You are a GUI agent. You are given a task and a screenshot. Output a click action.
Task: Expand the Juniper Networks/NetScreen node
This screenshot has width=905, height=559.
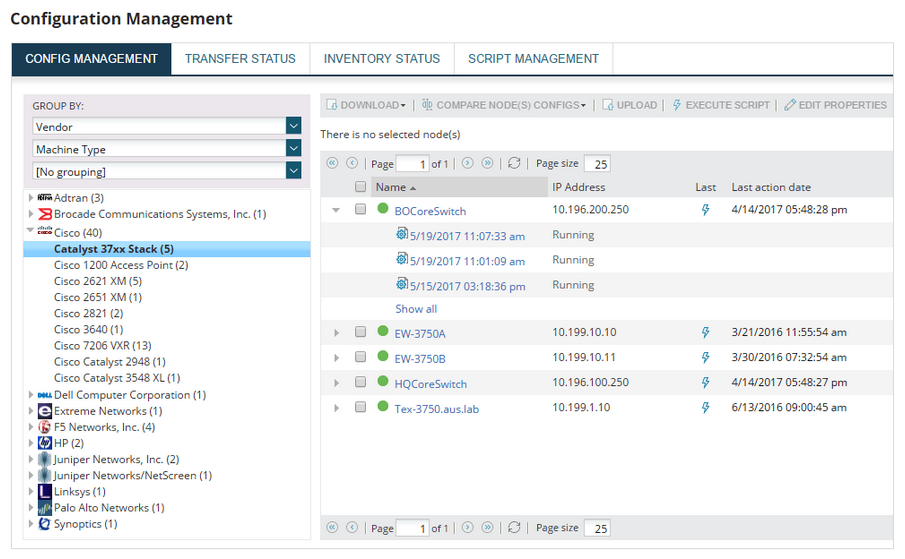[31, 475]
